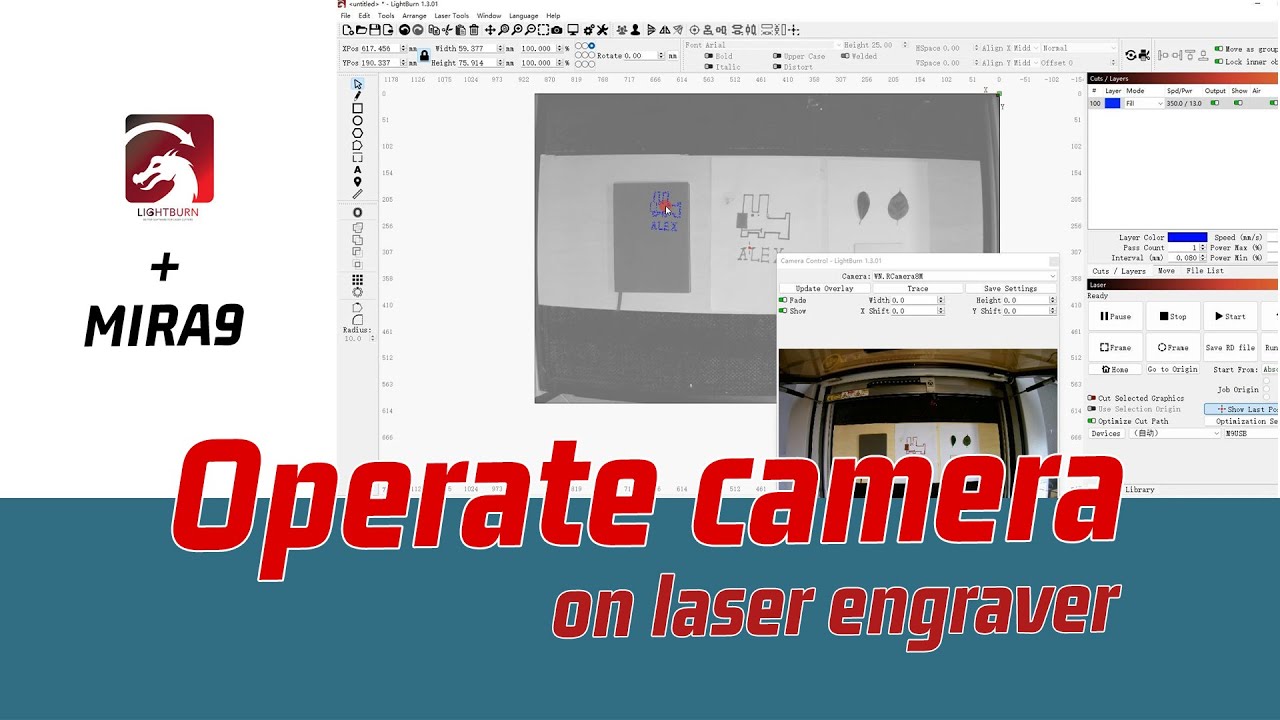1280x720 pixels.
Task: Toggle Cut Selected Graphics switch
Action: [x=1091, y=398]
